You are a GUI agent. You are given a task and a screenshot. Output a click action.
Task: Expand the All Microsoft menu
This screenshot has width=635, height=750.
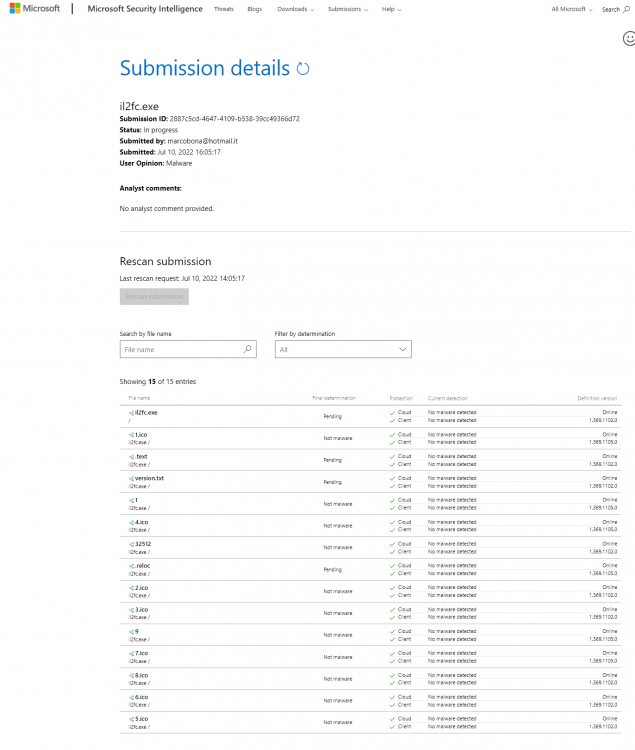[571, 9]
